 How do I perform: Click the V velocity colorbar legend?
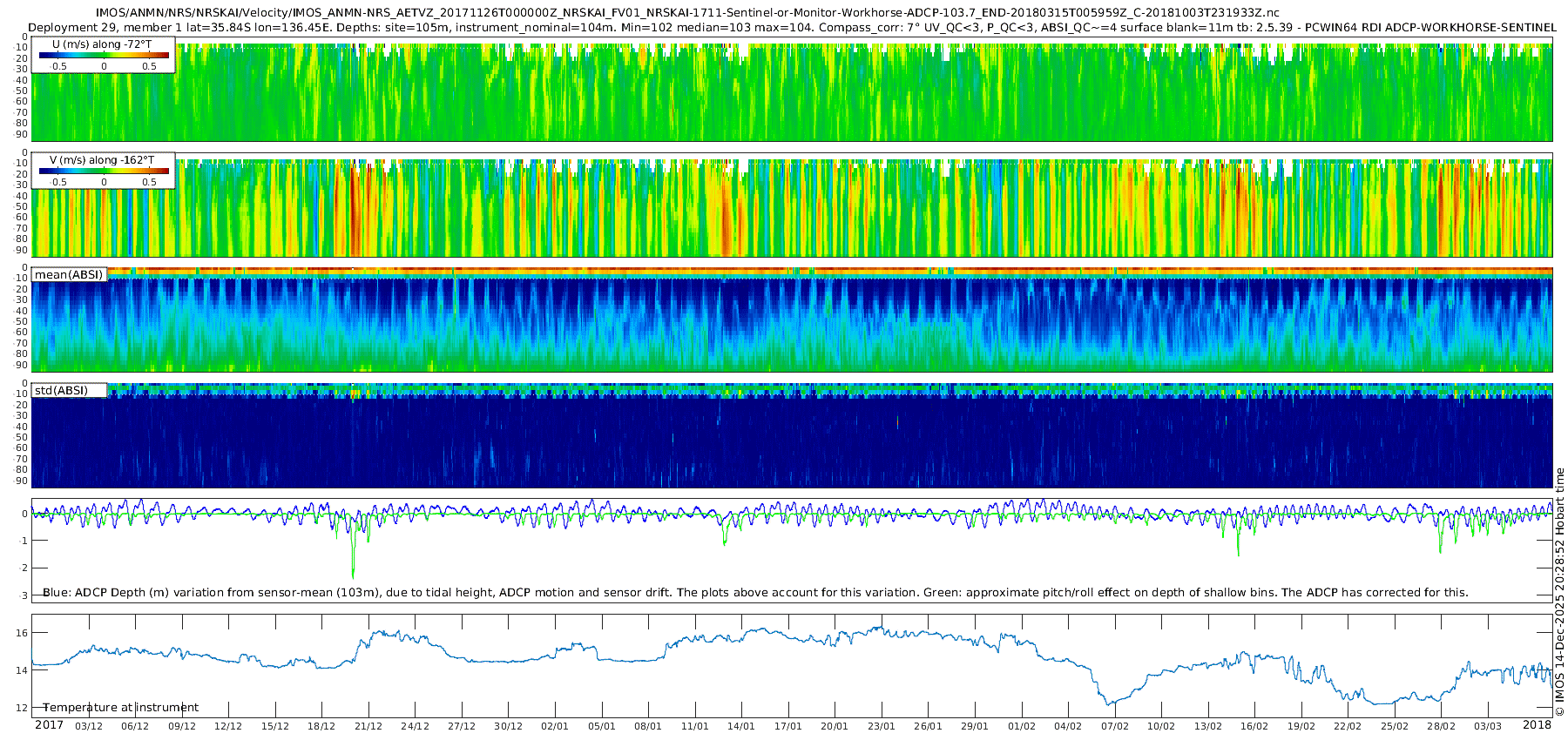tap(104, 171)
